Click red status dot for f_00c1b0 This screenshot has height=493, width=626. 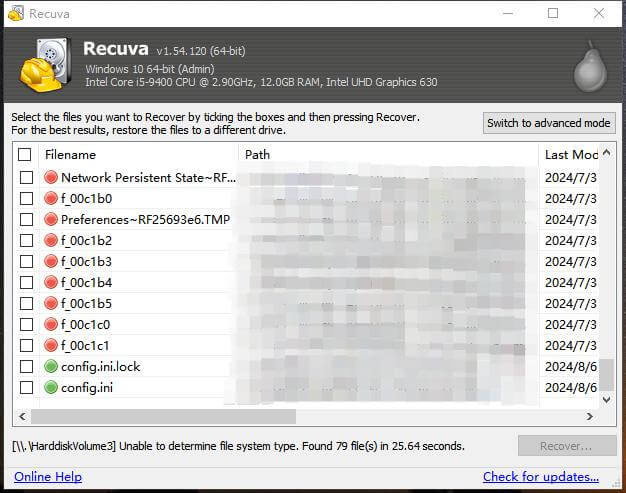point(51,198)
